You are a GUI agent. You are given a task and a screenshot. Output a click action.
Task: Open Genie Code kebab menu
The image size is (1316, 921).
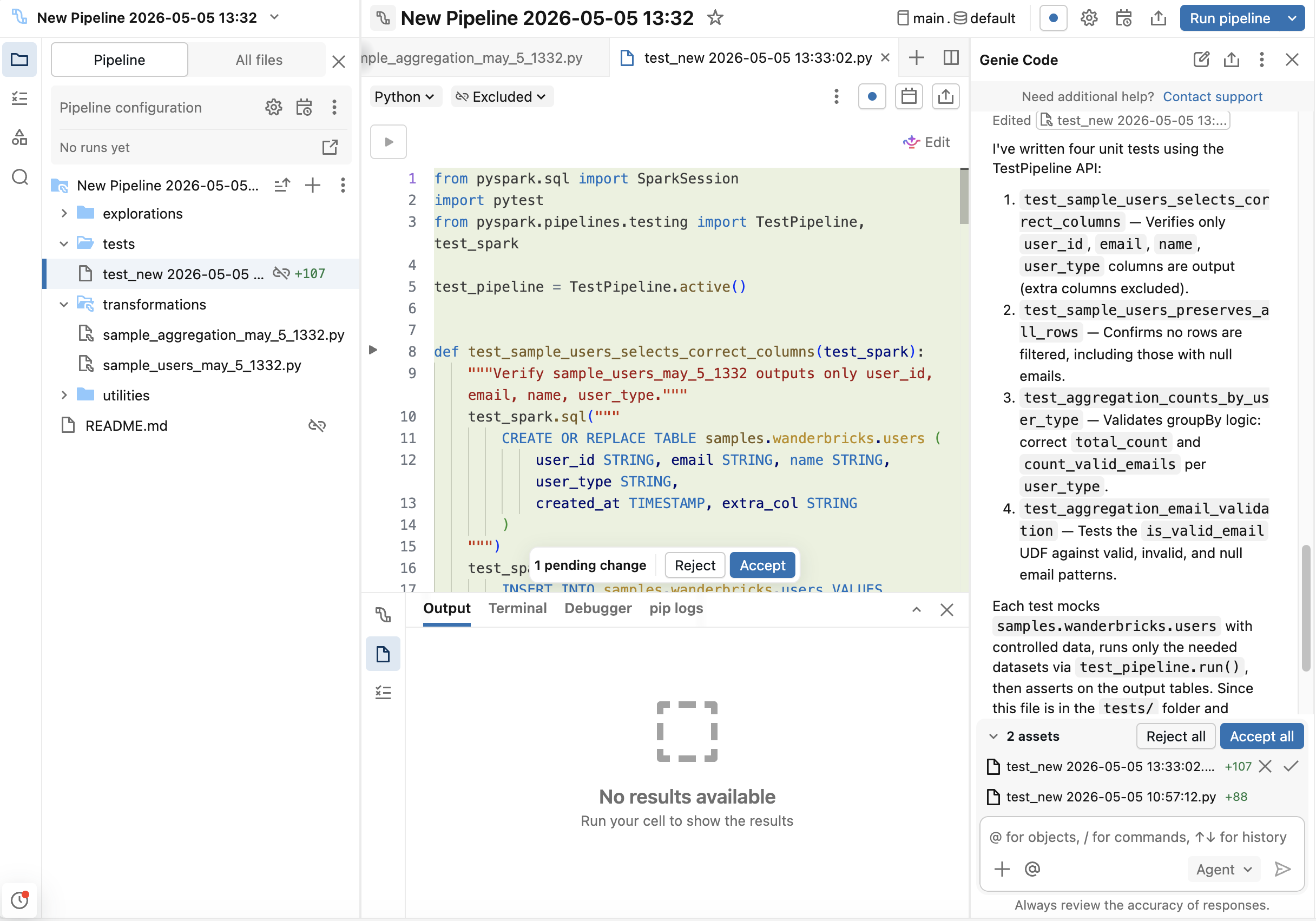tap(1261, 60)
